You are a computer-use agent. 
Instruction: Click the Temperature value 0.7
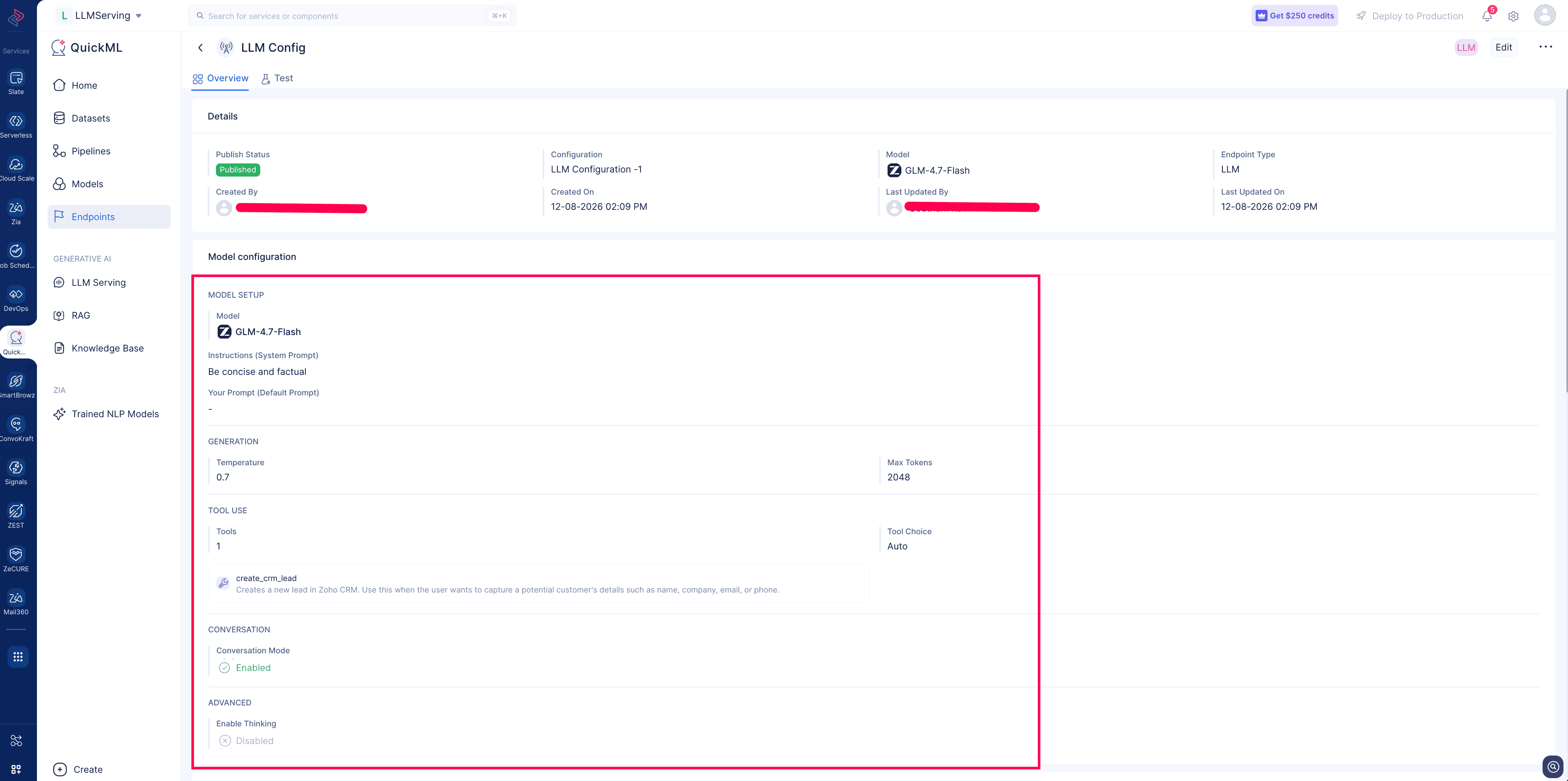tap(223, 477)
